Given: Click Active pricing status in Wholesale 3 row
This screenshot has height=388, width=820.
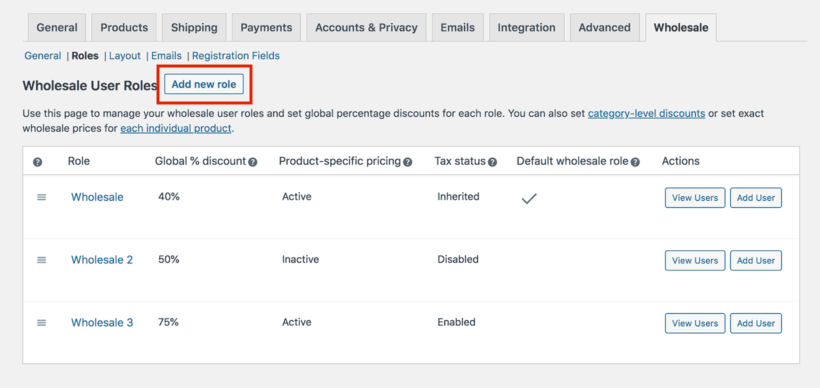Looking at the screenshot, I should [297, 322].
